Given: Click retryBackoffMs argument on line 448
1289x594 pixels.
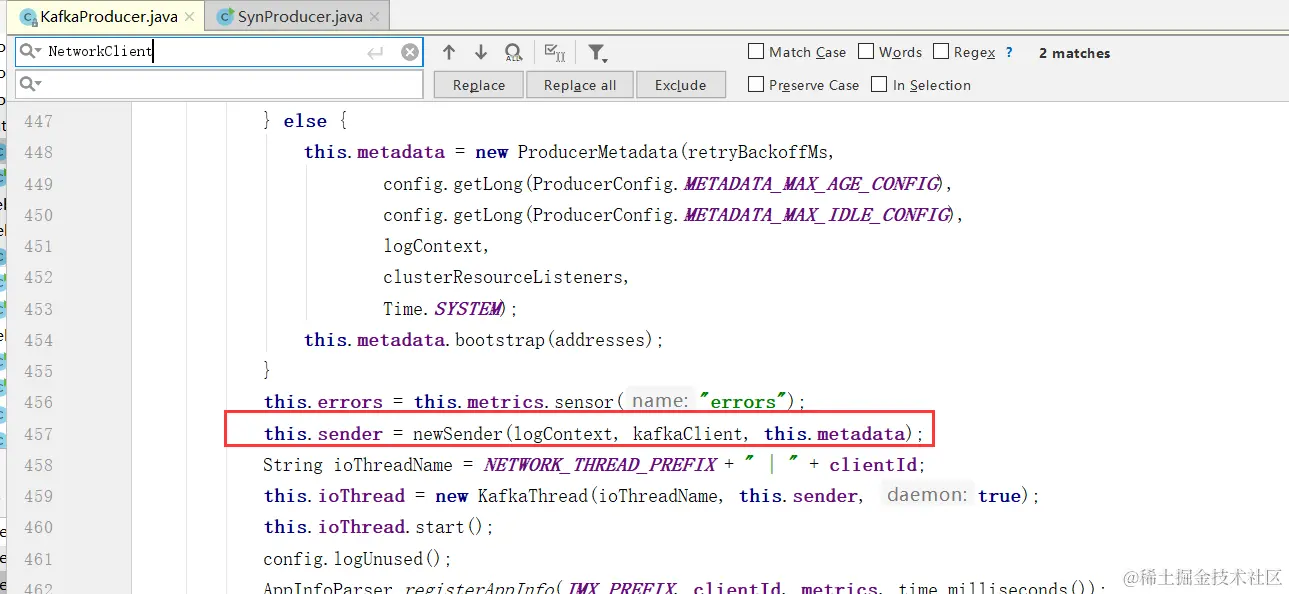Looking at the screenshot, I should point(757,152).
